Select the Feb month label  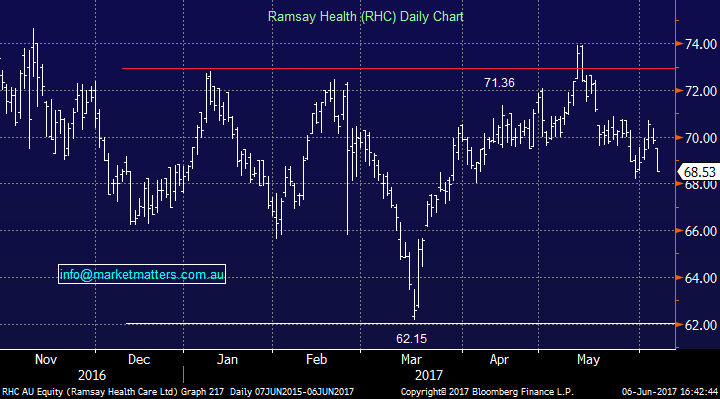316,359
